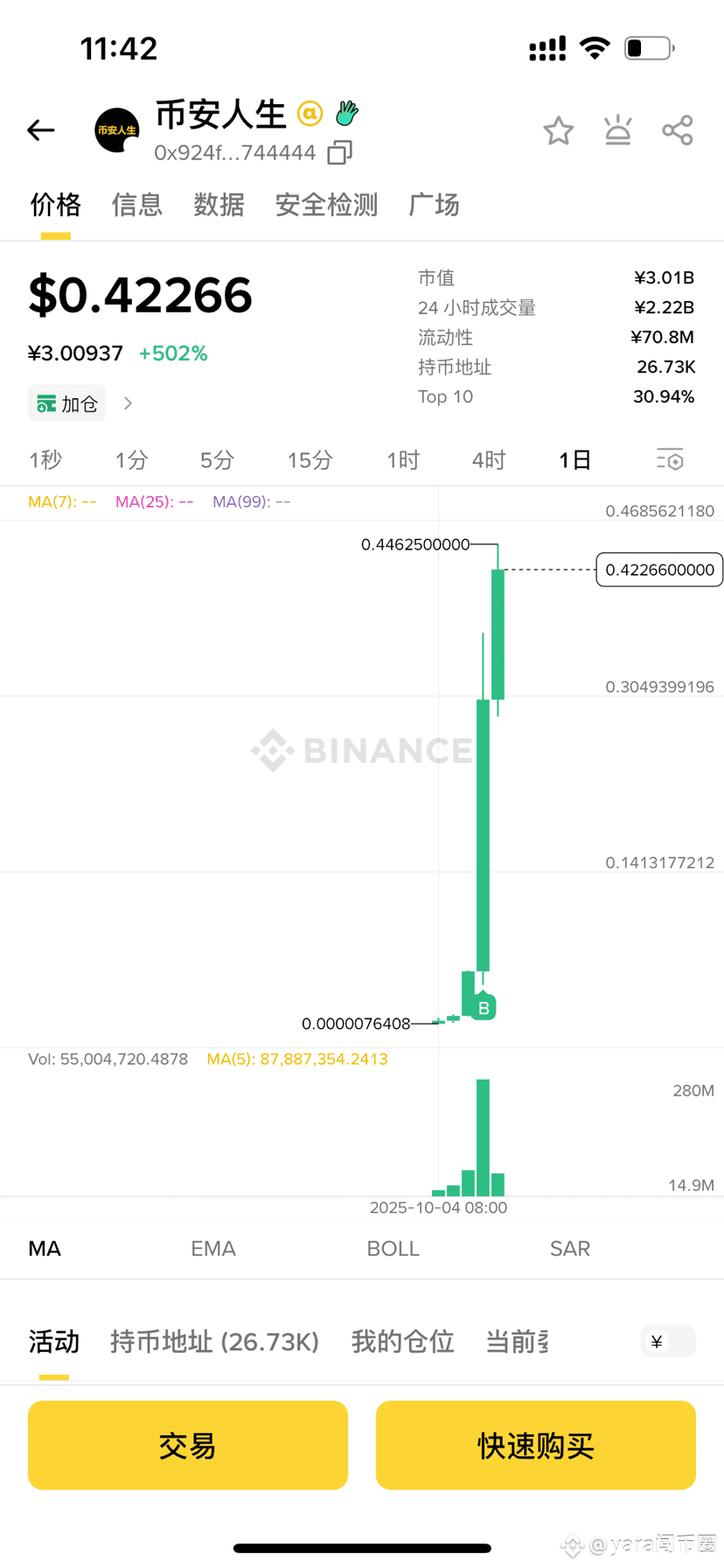Select the SAR indicator
724x1568 pixels.
pyautogui.click(x=570, y=1249)
